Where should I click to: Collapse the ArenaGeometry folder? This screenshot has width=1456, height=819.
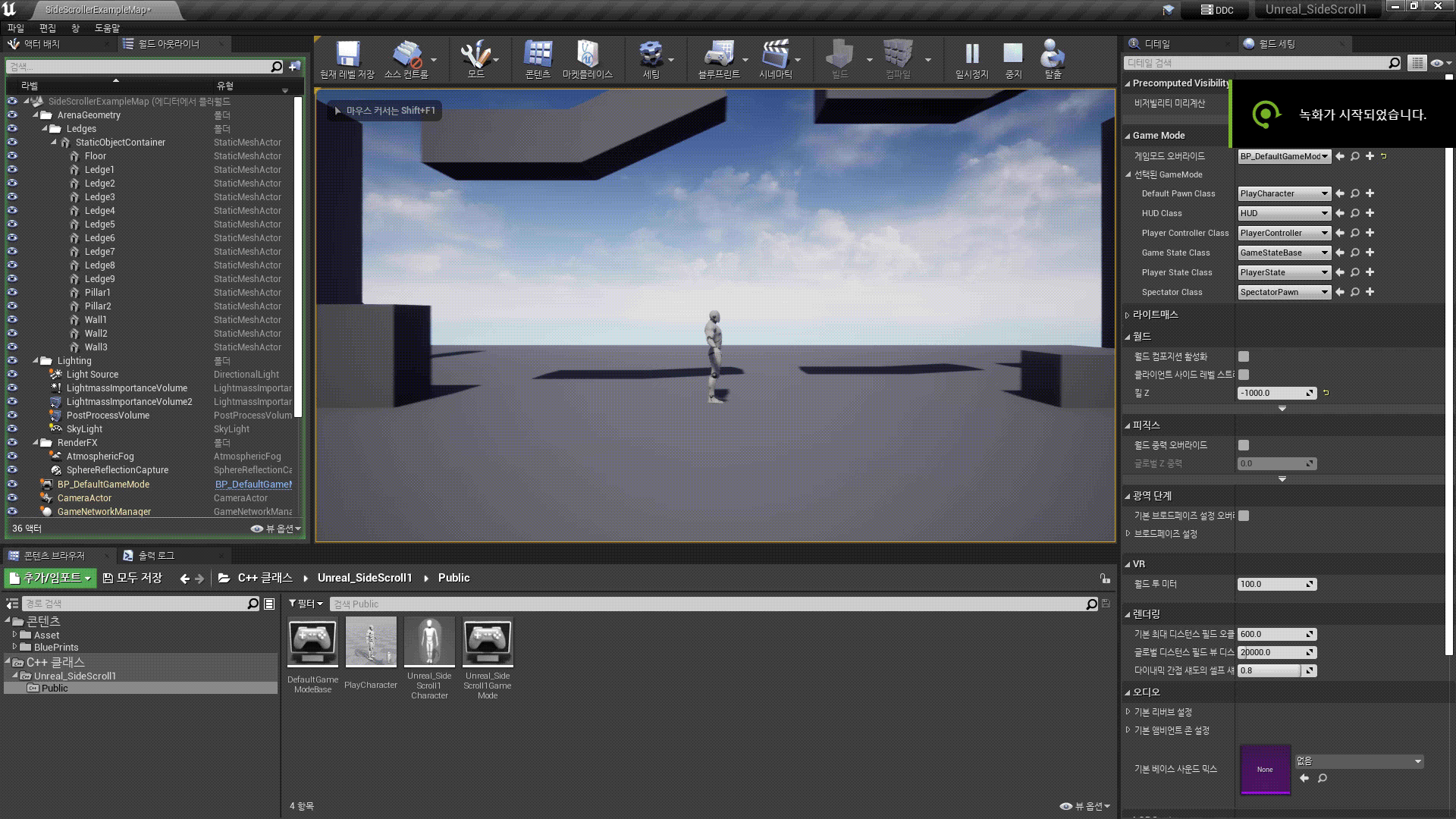[x=36, y=115]
